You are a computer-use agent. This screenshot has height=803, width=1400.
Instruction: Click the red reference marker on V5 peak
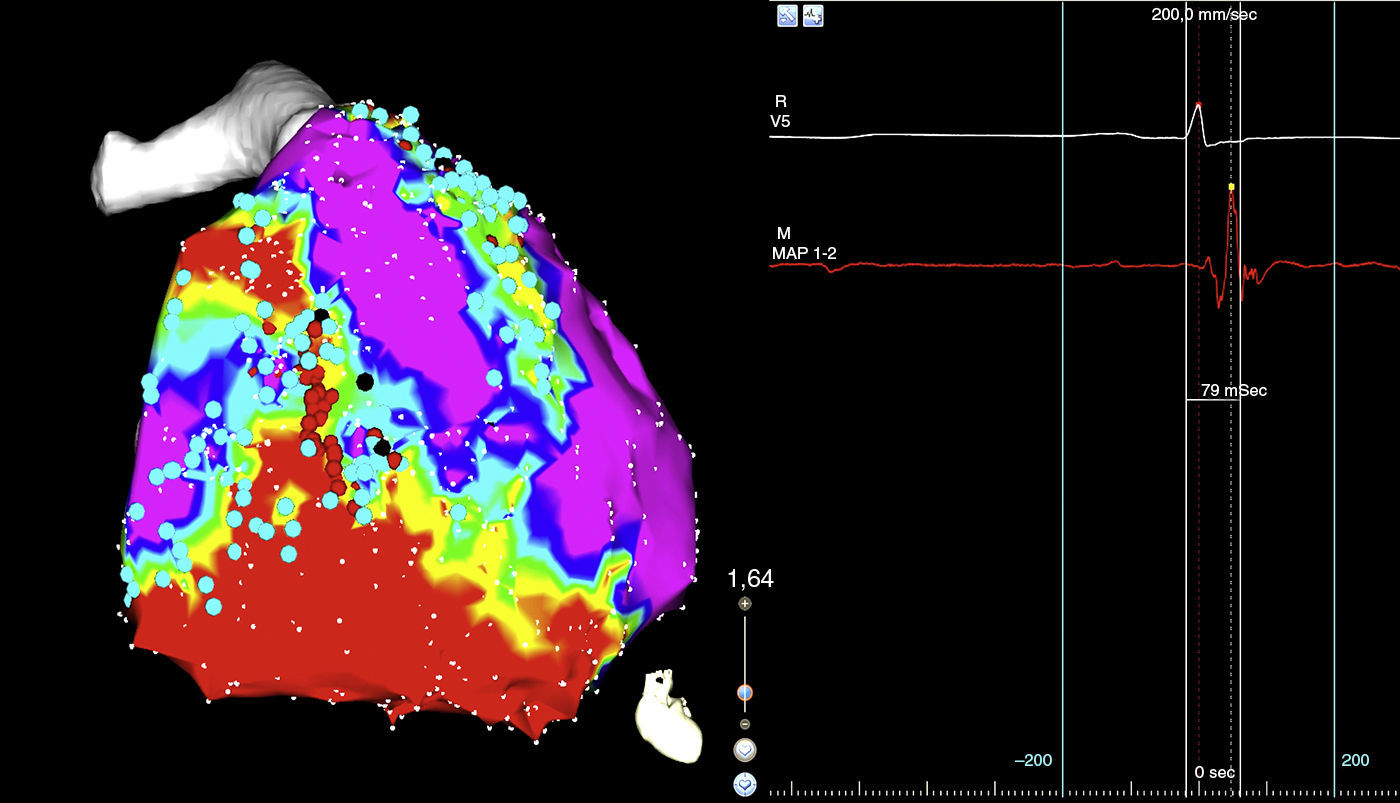[1199, 104]
